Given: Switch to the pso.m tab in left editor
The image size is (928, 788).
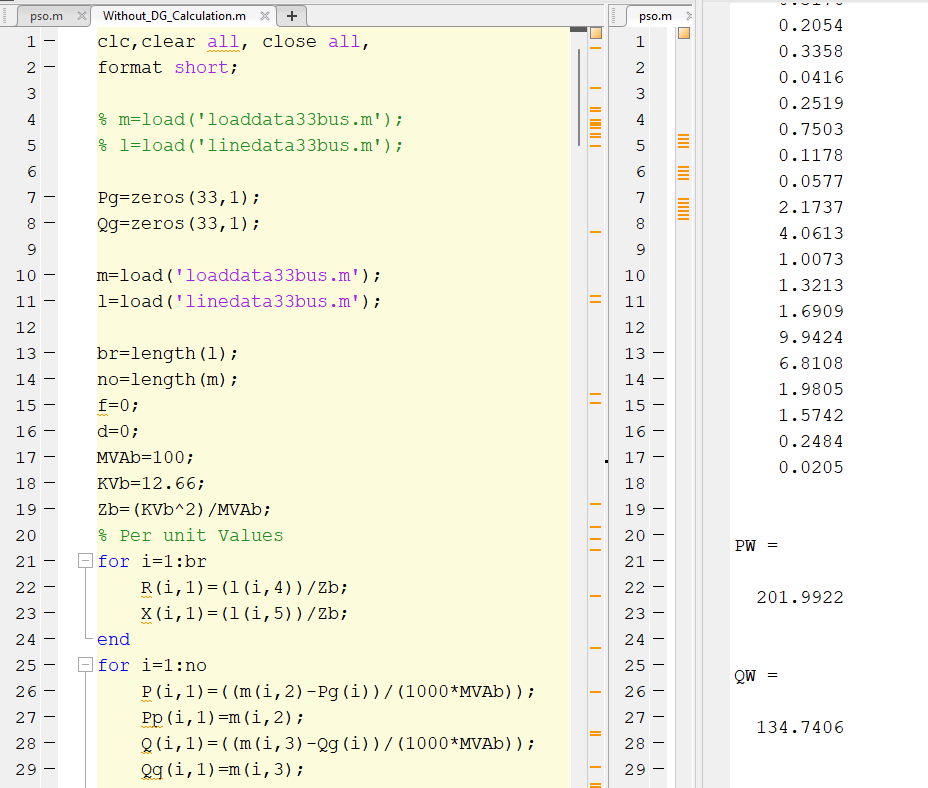Looking at the screenshot, I should (x=46, y=16).
